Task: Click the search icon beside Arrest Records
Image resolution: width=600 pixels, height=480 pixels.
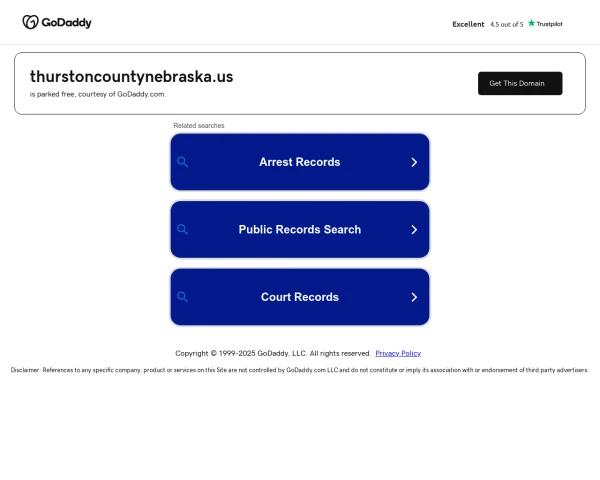Action: click(183, 162)
